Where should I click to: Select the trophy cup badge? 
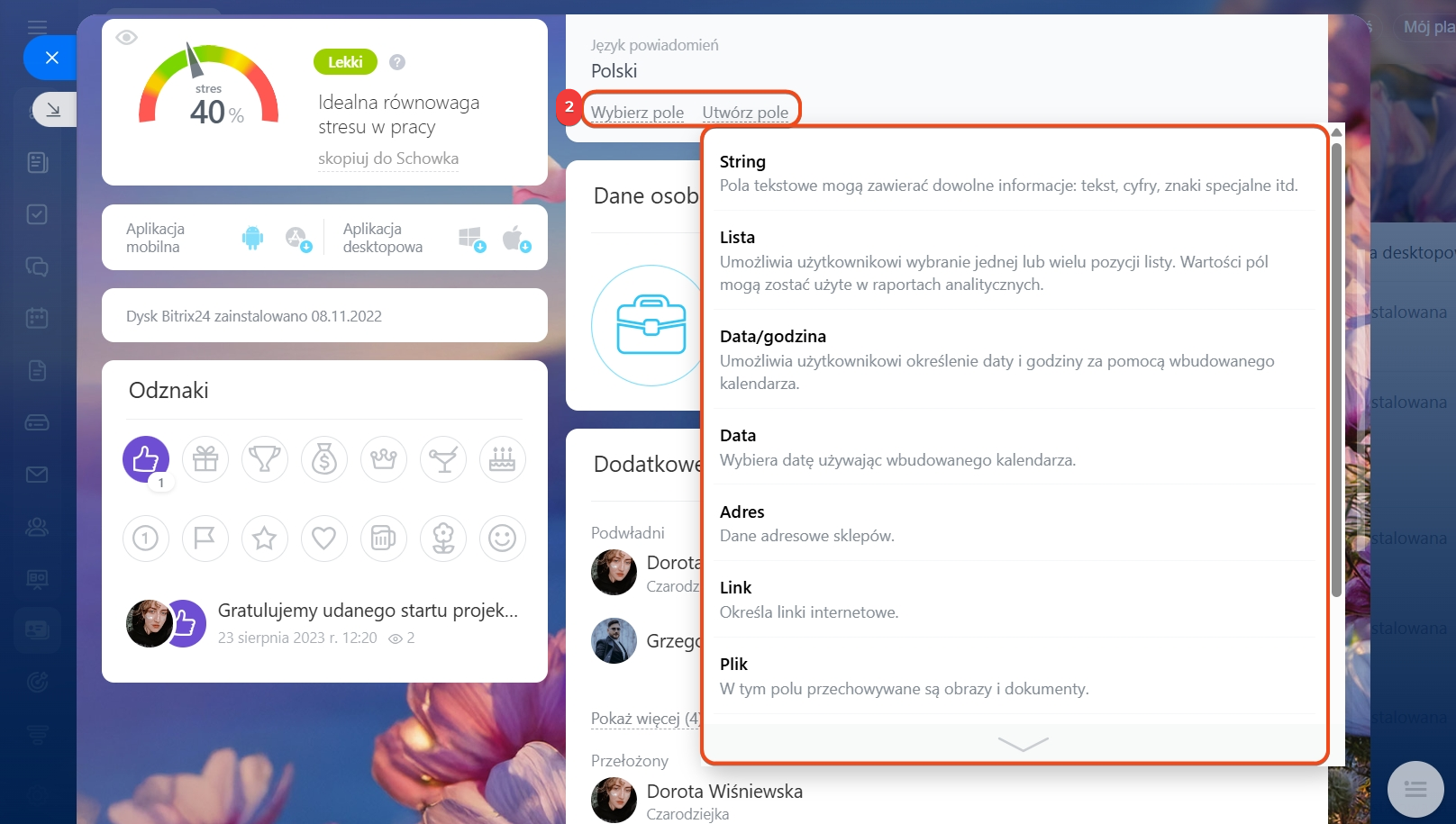click(x=265, y=459)
